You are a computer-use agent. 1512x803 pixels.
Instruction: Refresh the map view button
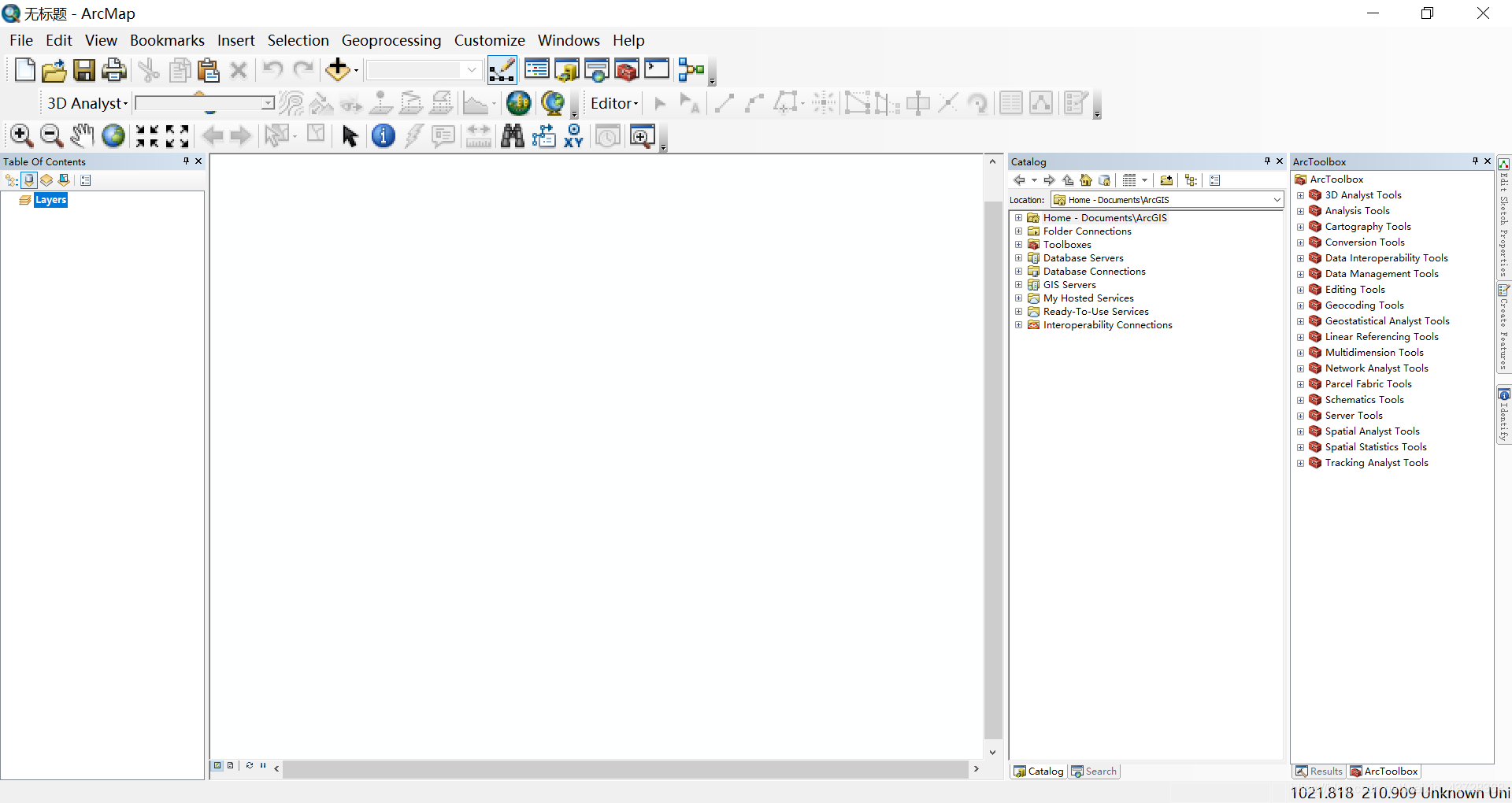pos(250,765)
